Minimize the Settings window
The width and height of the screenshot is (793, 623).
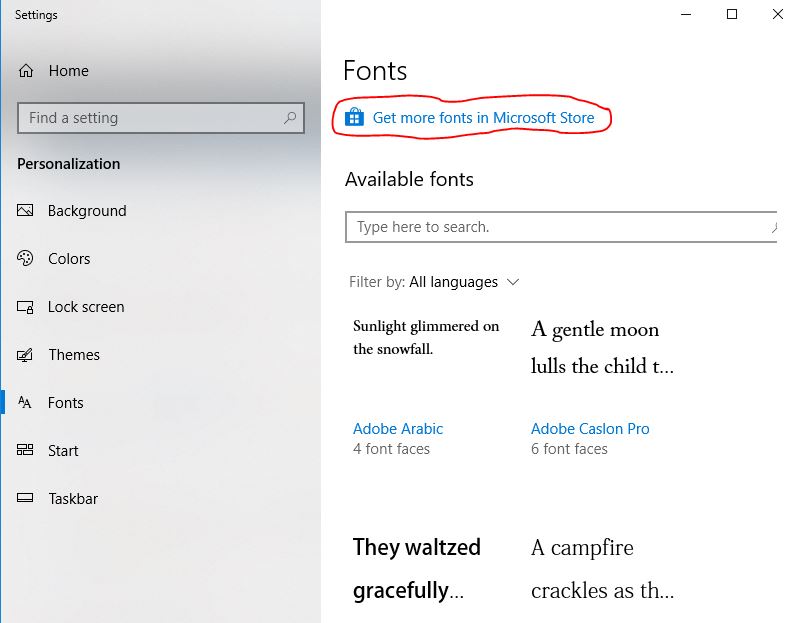tap(686, 14)
